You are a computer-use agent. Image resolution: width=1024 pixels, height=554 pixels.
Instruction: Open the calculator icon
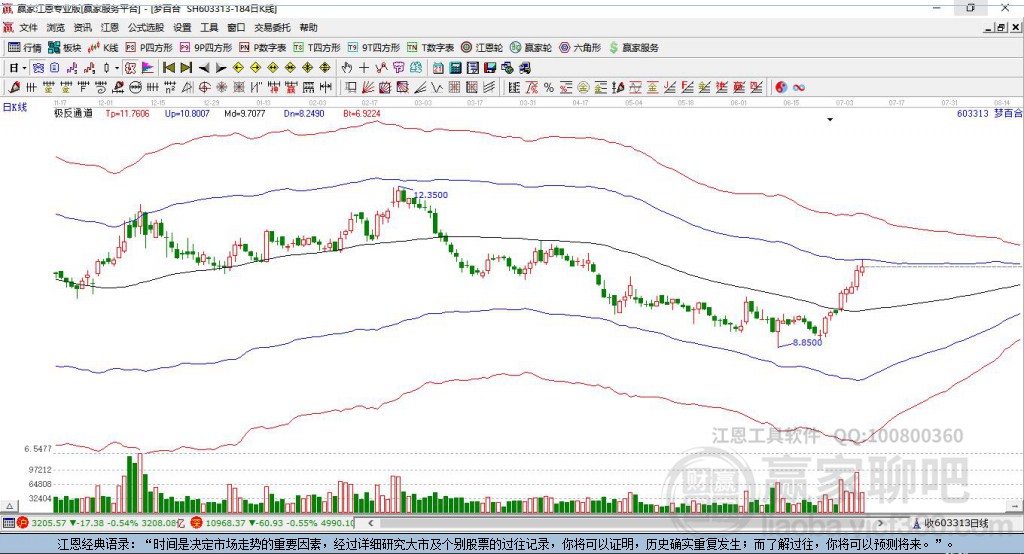pyautogui.click(x=455, y=68)
